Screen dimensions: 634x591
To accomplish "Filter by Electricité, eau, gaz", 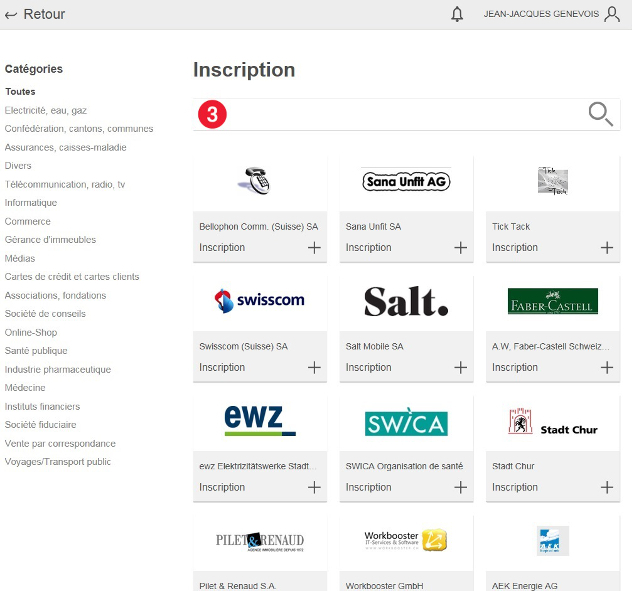I will (x=46, y=110).
